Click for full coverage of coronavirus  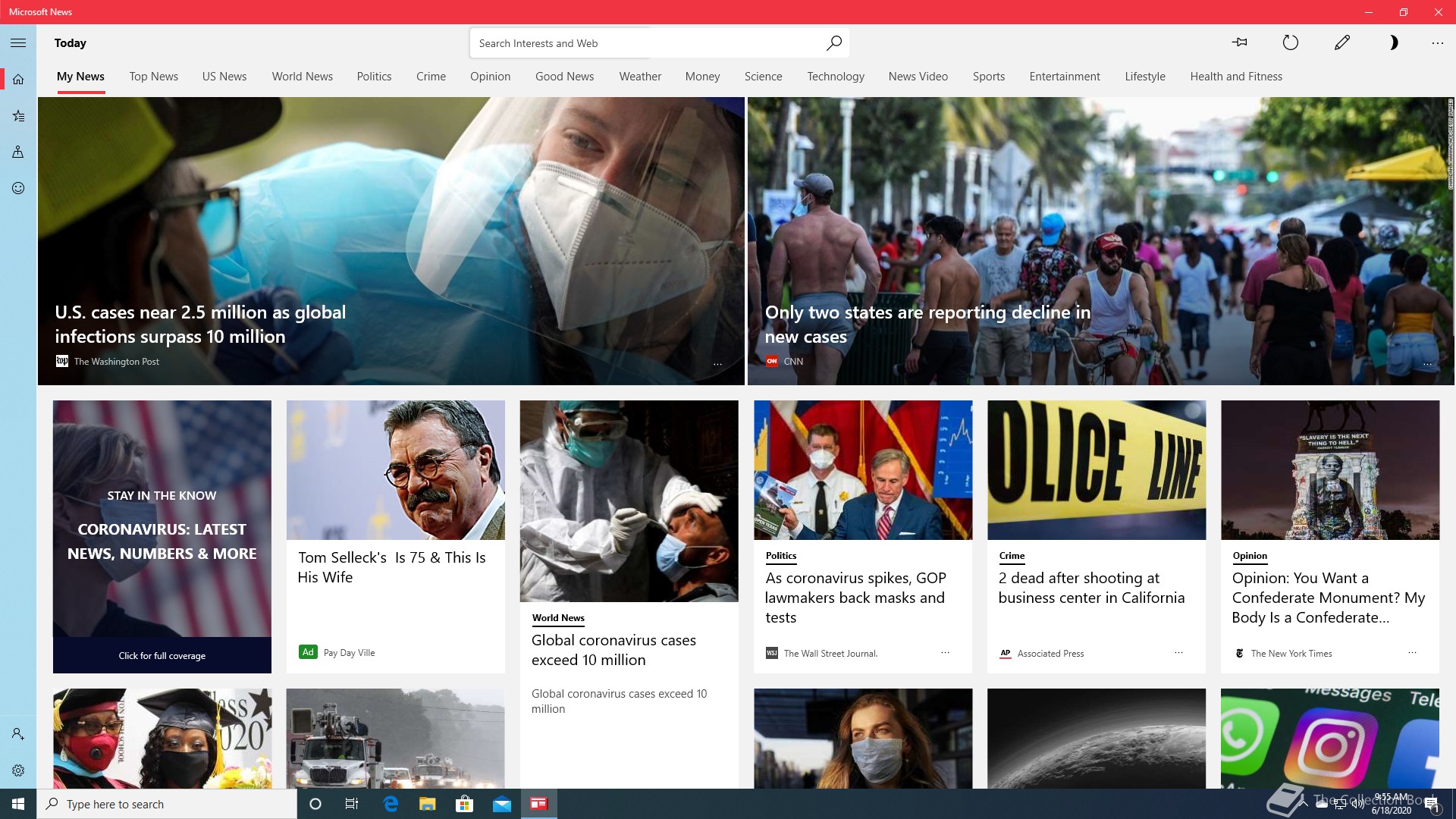(x=162, y=655)
